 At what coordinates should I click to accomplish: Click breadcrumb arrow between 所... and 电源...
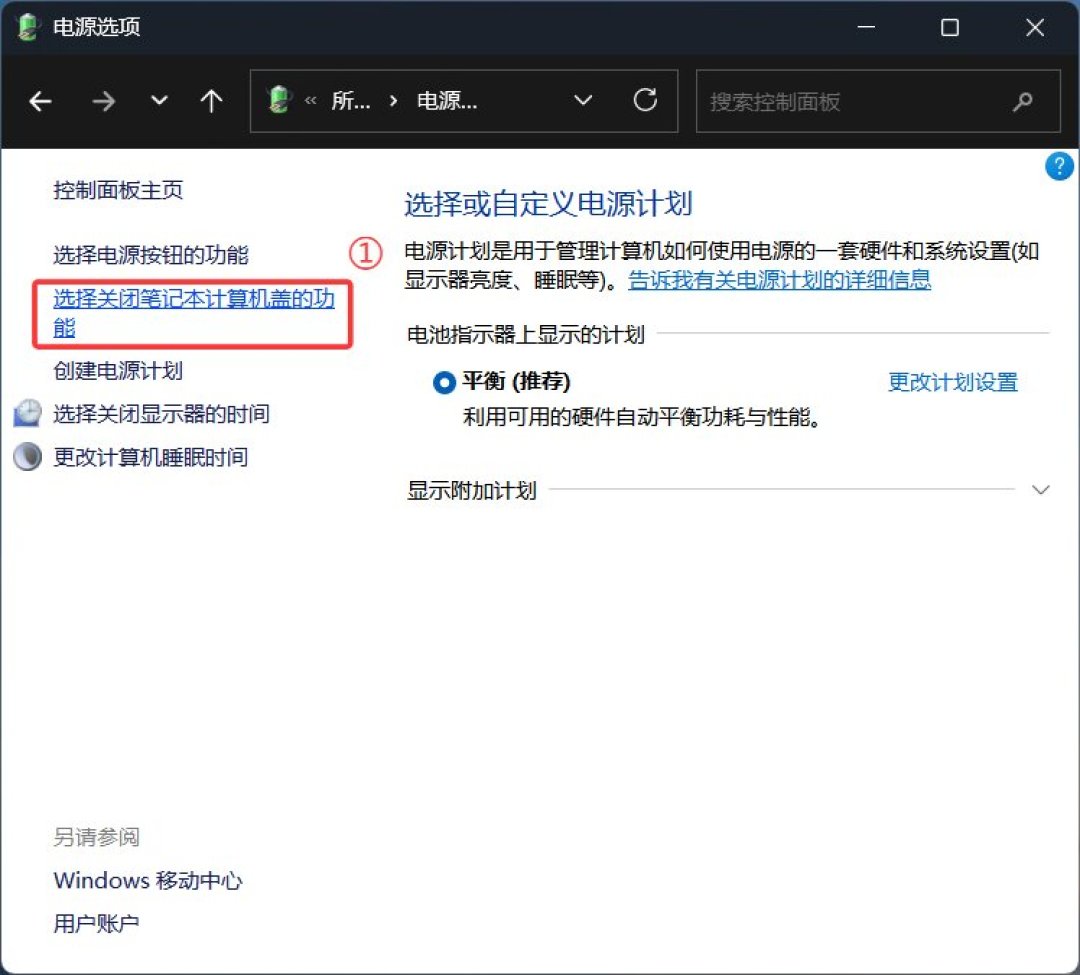[x=393, y=101]
